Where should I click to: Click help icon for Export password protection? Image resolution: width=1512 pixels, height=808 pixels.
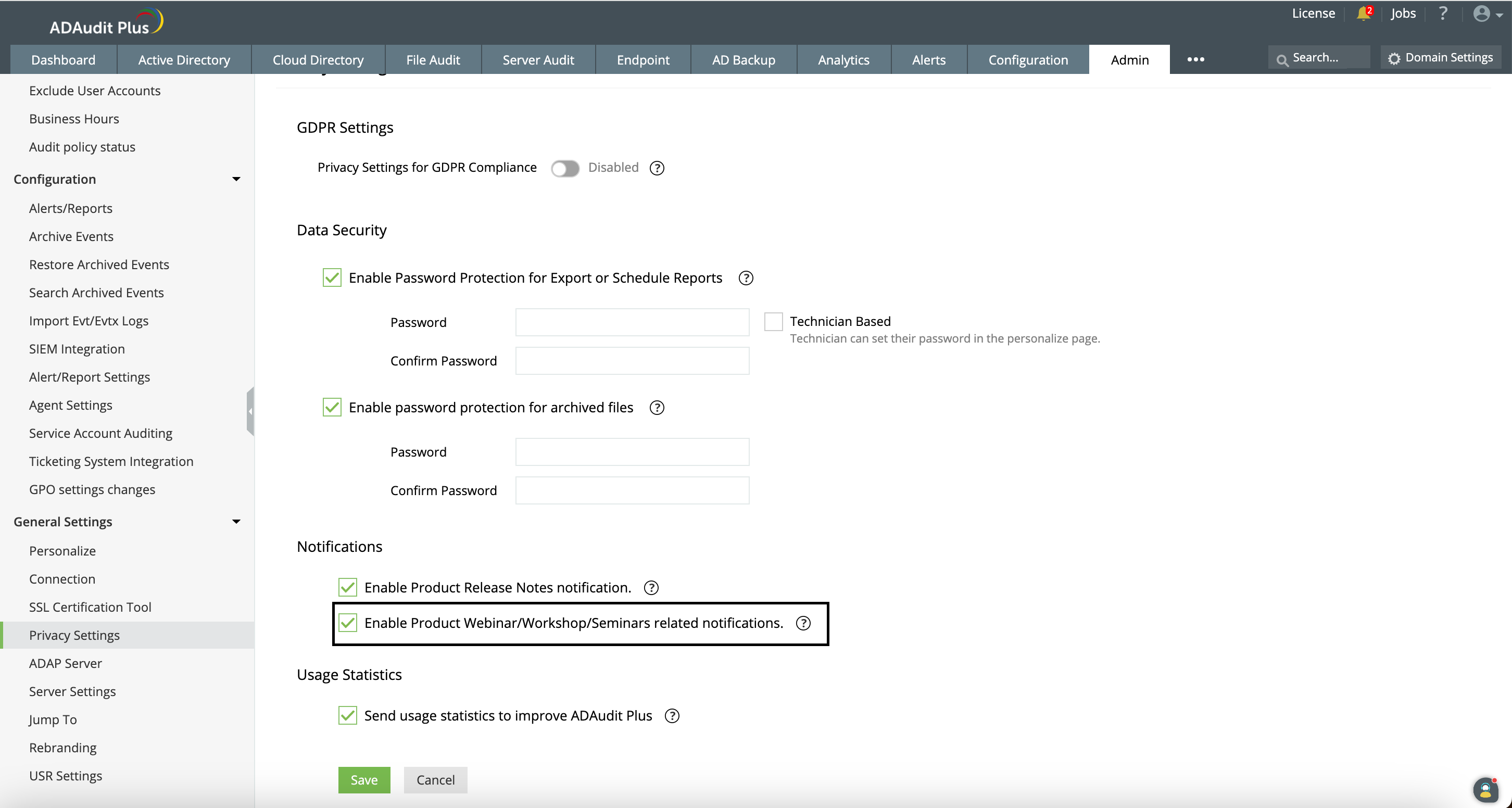[746, 278]
